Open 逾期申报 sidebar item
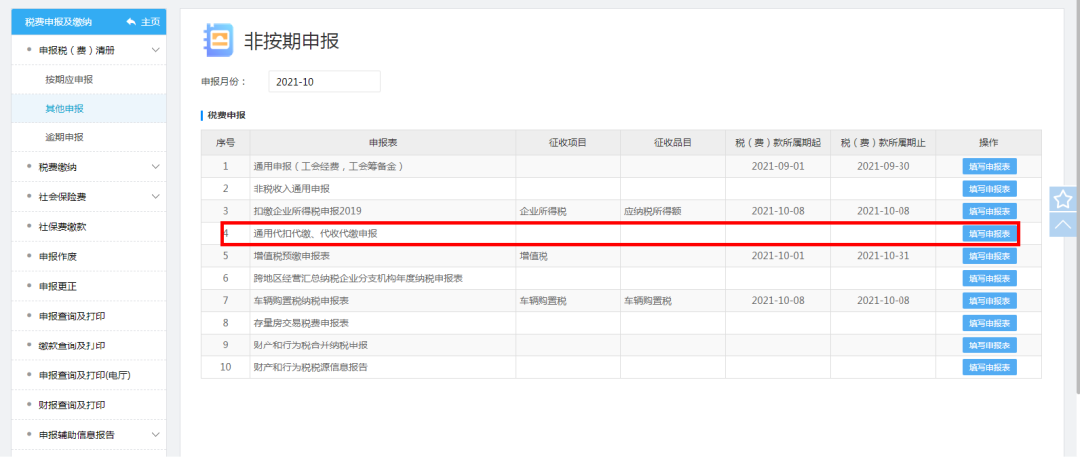This screenshot has width=1080, height=458. 65,138
